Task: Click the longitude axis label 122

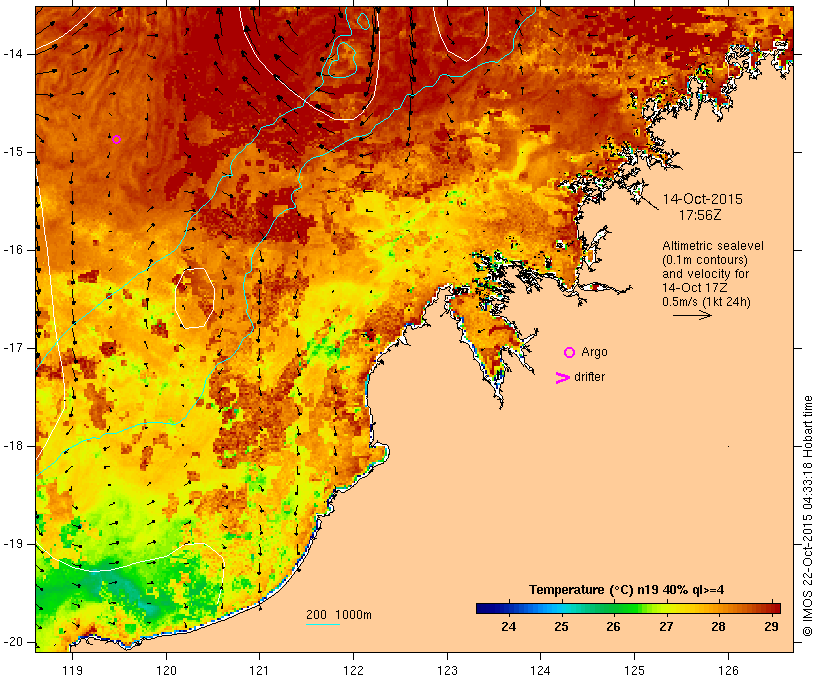Action: [x=354, y=670]
